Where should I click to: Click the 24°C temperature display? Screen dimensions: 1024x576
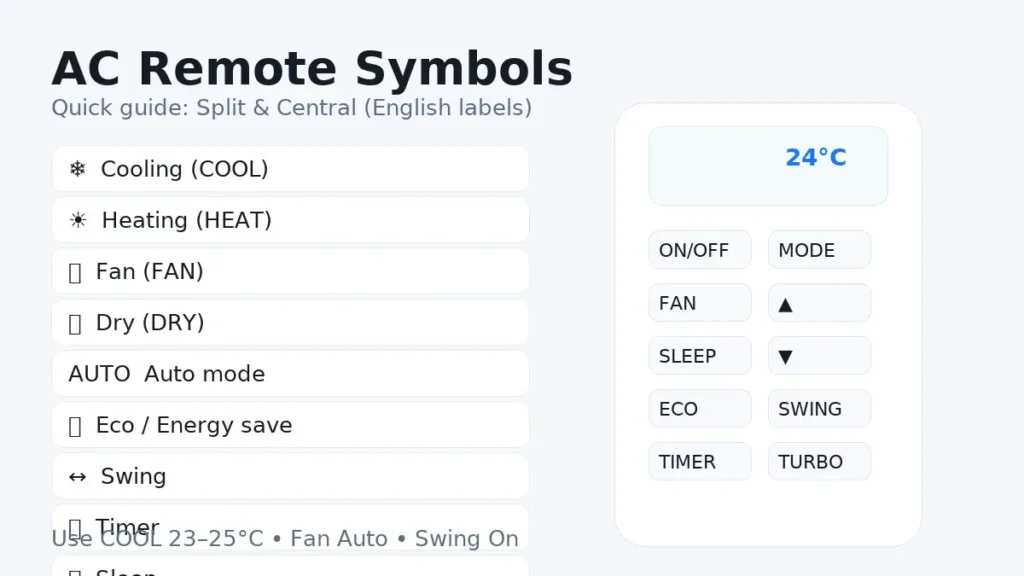coord(815,158)
